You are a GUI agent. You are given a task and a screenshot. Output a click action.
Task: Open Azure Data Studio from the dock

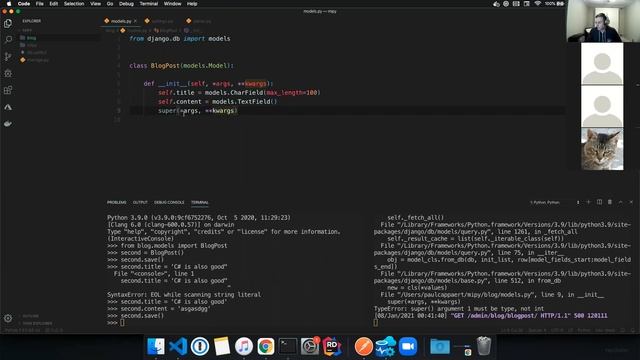point(385,347)
